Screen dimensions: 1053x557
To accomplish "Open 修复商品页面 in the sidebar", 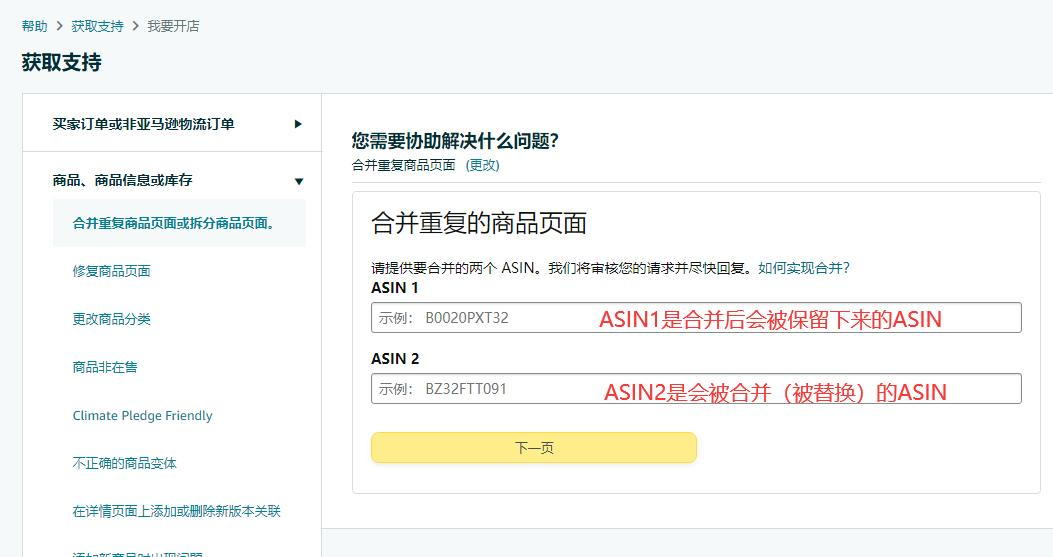I will tap(111, 271).
